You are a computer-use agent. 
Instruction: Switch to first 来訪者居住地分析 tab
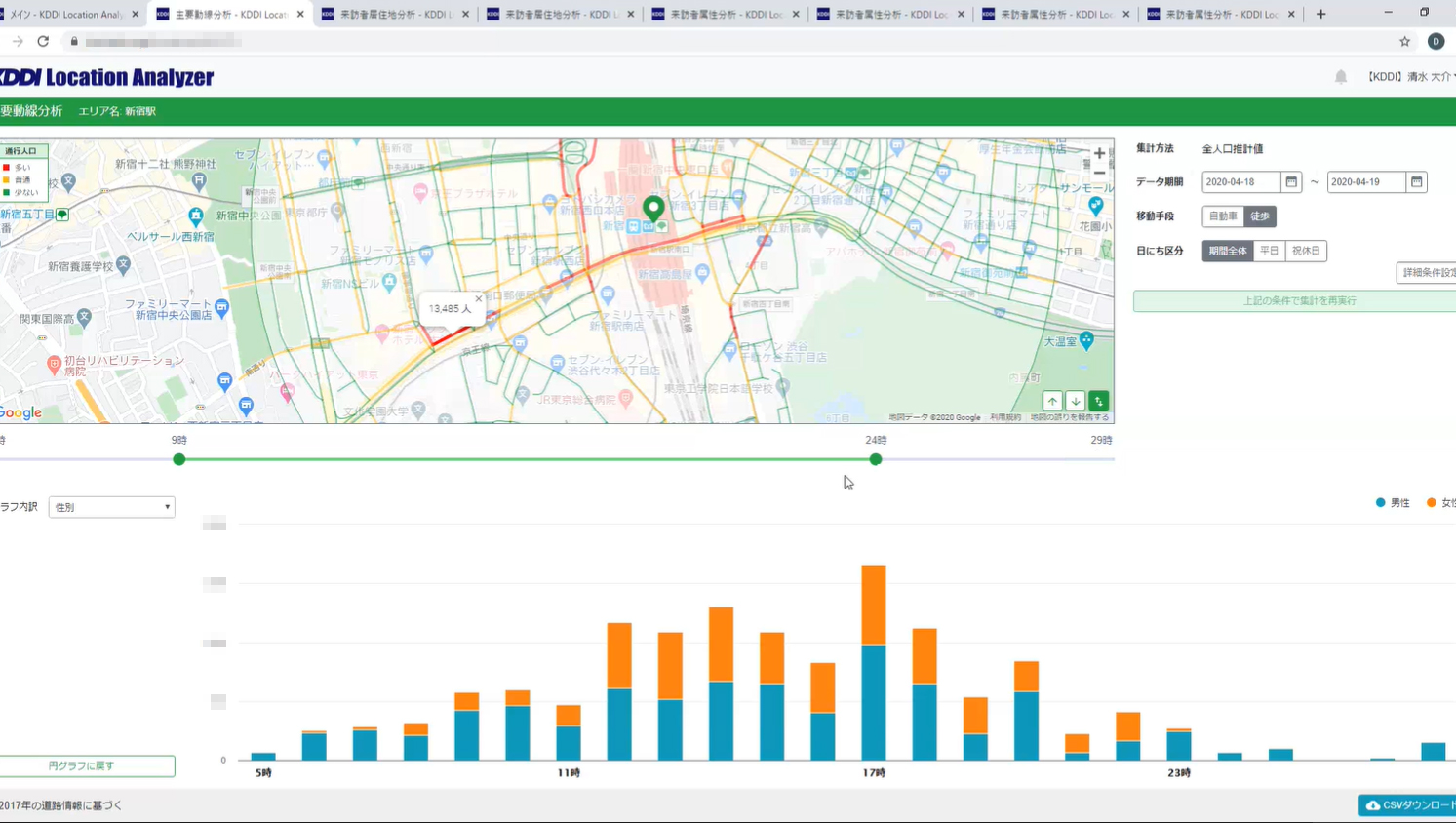pyautogui.click(x=395, y=15)
